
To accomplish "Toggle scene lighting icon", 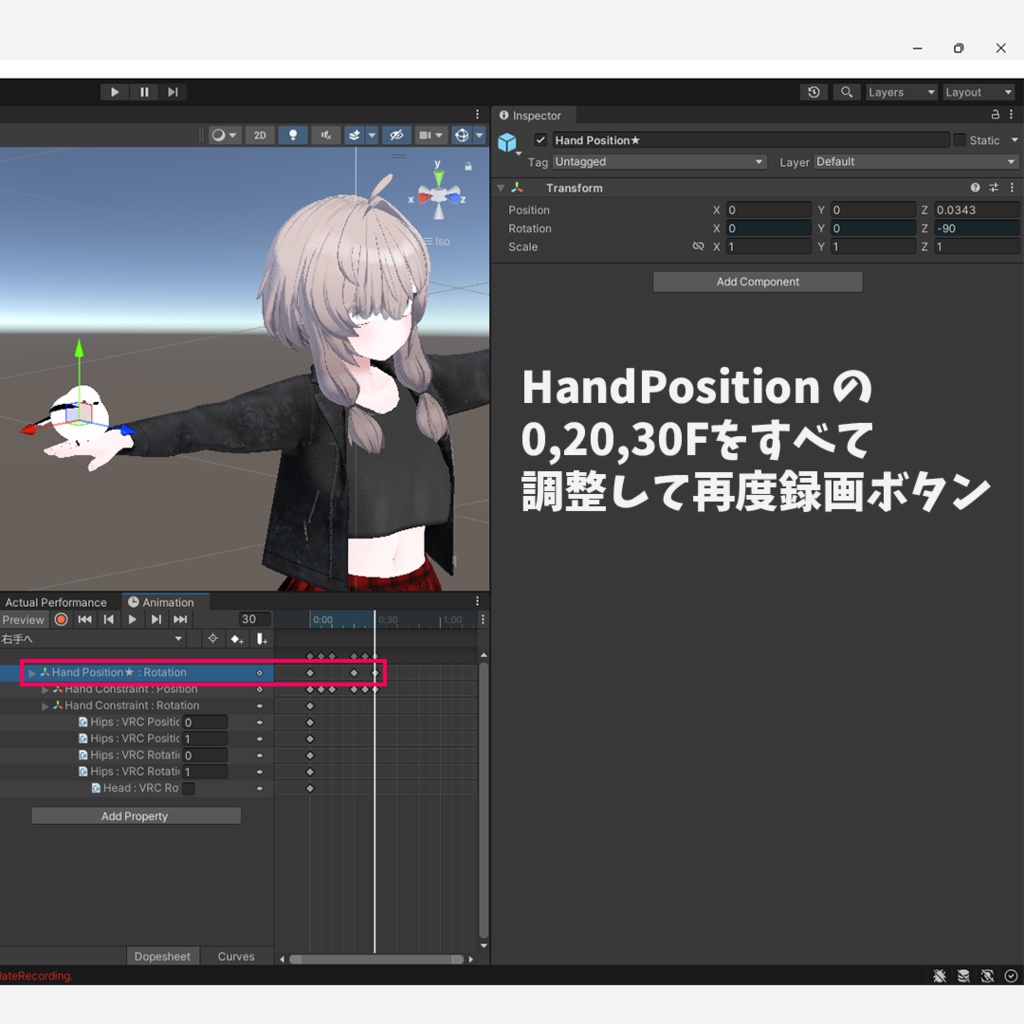I will click(293, 134).
